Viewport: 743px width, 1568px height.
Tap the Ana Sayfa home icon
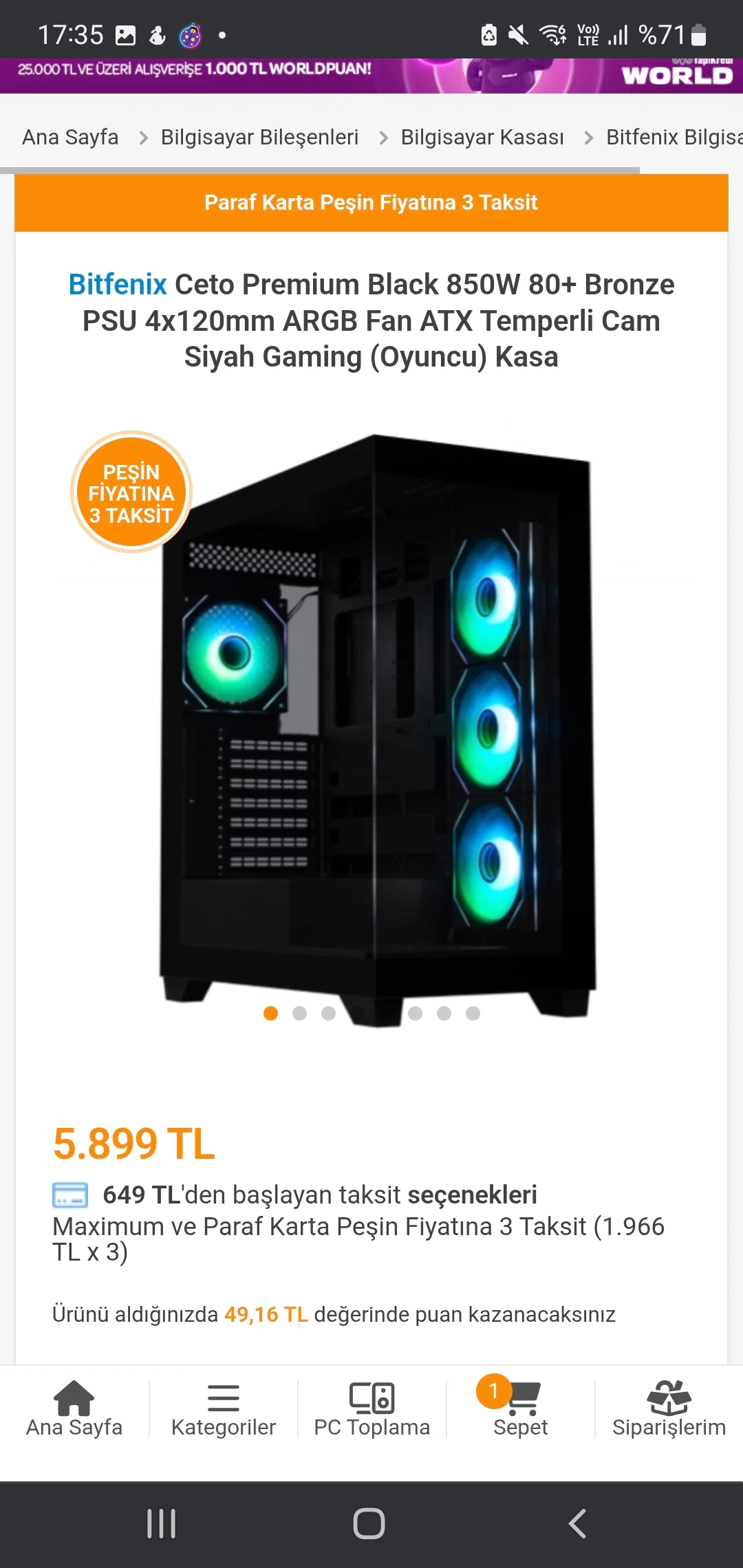(74, 1398)
